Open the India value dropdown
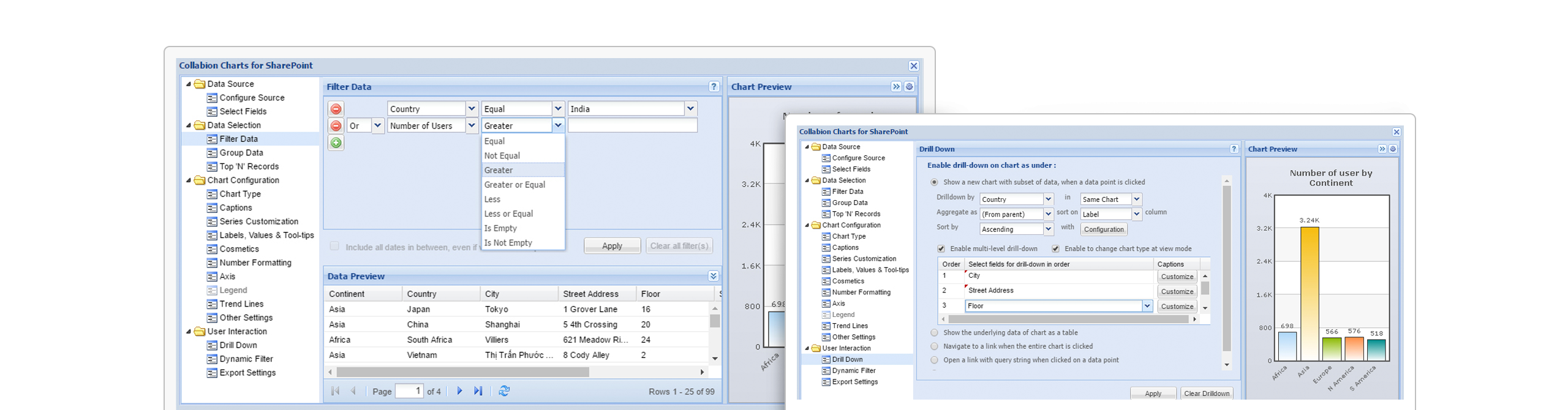The width and height of the screenshot is (1568, 410). tap(691, 109)
